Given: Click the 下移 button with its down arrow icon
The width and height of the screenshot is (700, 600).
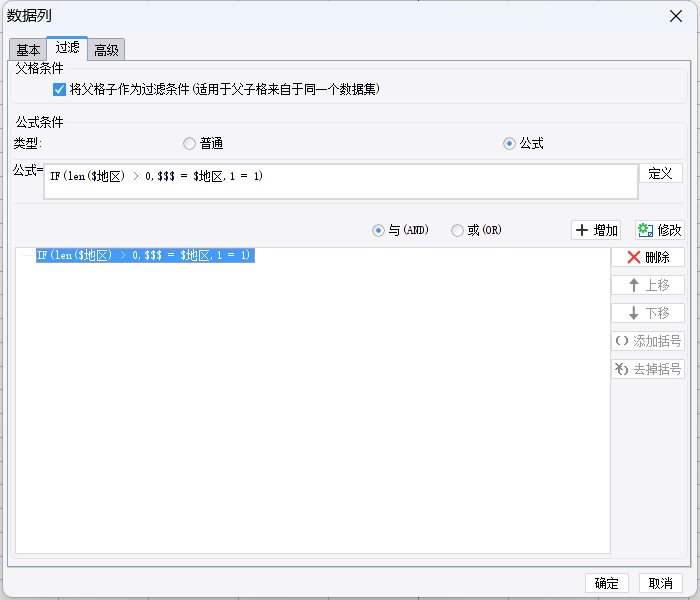Looking at the screenshot, I should tap(648, 313).
